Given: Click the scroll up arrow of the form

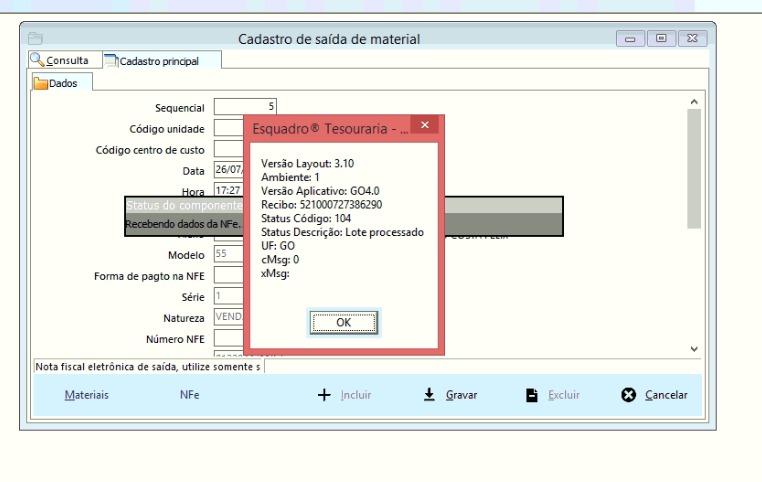Looking at the screenshot, I should pyautogui.click(x=694, y=102).
